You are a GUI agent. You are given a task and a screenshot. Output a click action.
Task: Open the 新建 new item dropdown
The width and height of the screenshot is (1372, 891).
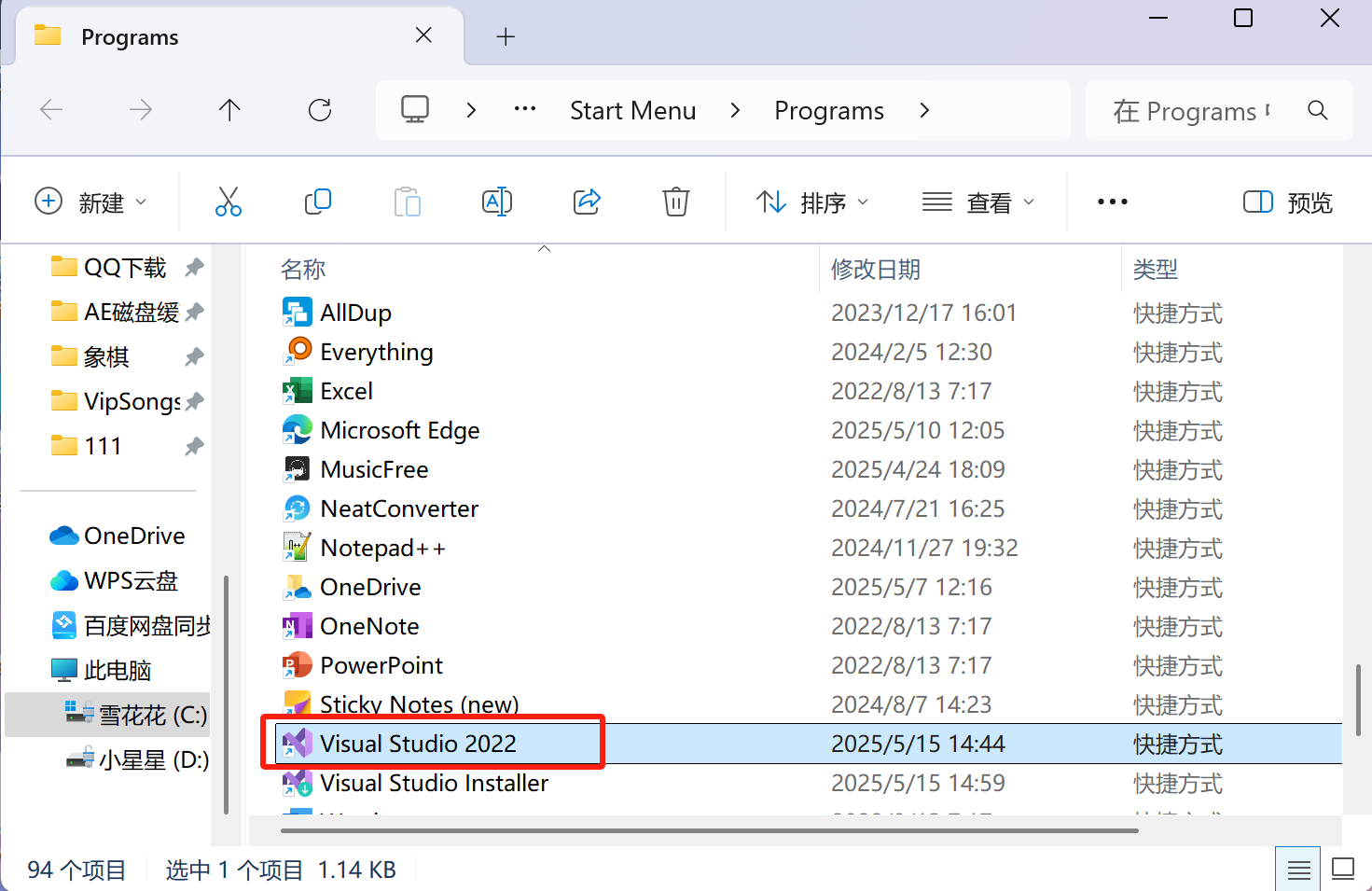pos(90,202)
